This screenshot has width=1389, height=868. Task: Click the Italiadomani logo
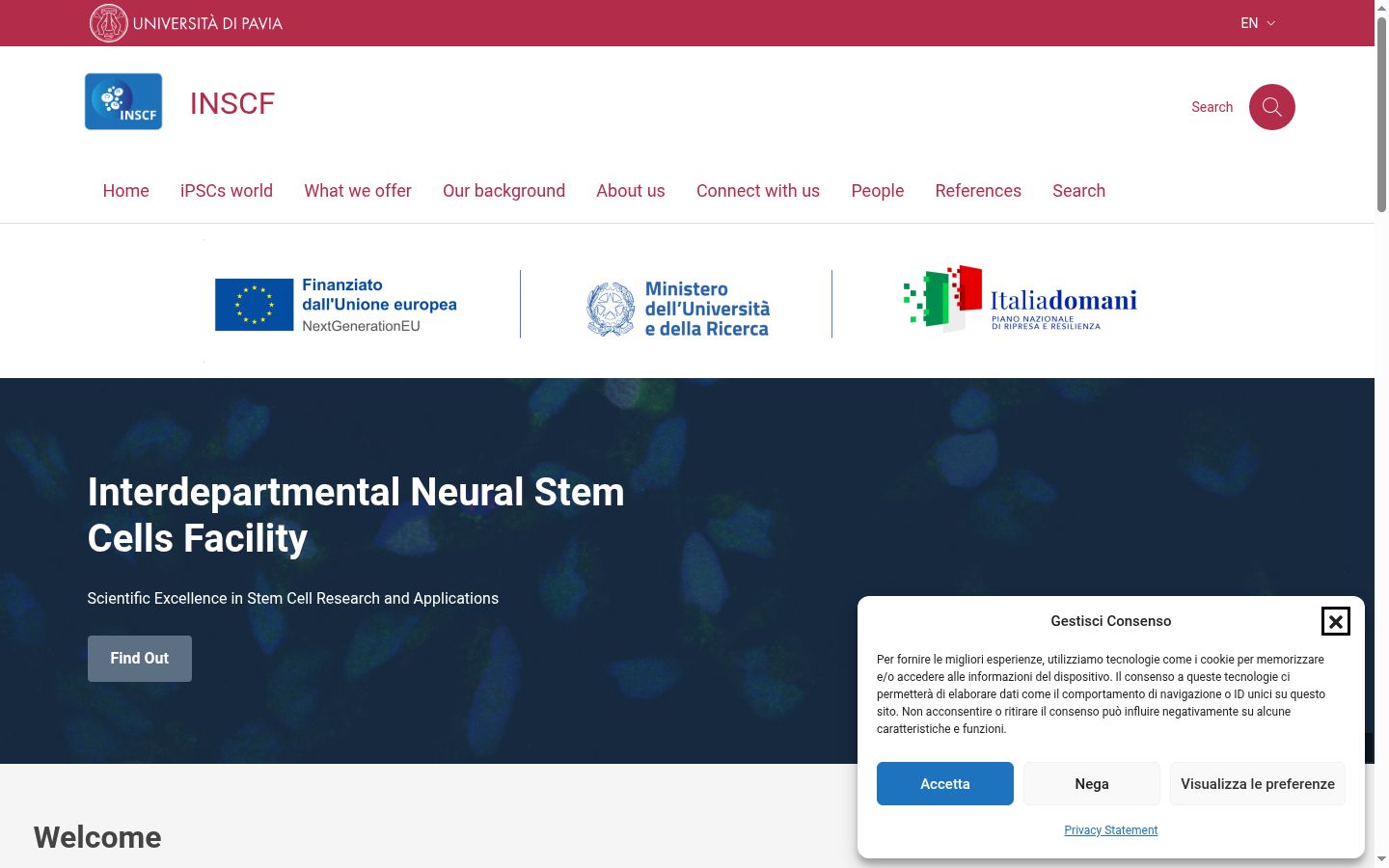tap(1020, 299)
